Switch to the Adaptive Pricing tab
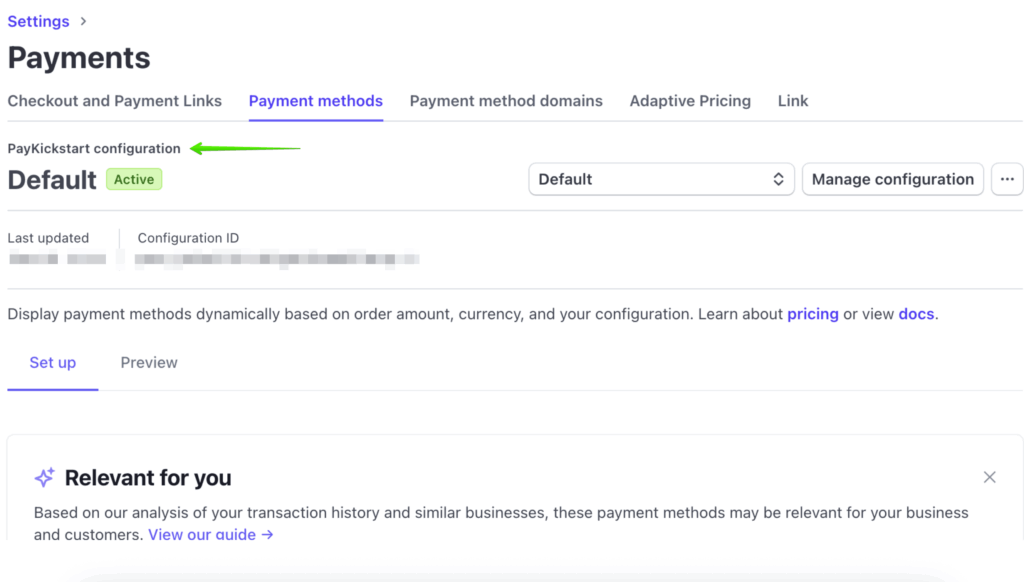 [690, 101]
